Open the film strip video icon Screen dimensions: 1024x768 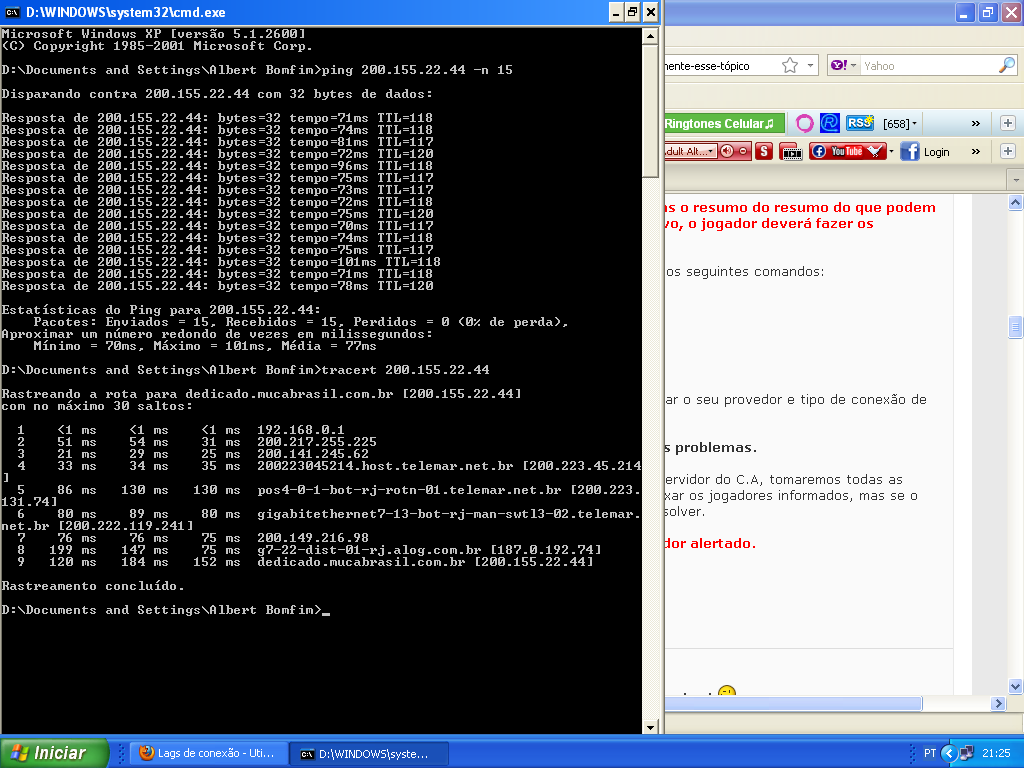(791, 151)
